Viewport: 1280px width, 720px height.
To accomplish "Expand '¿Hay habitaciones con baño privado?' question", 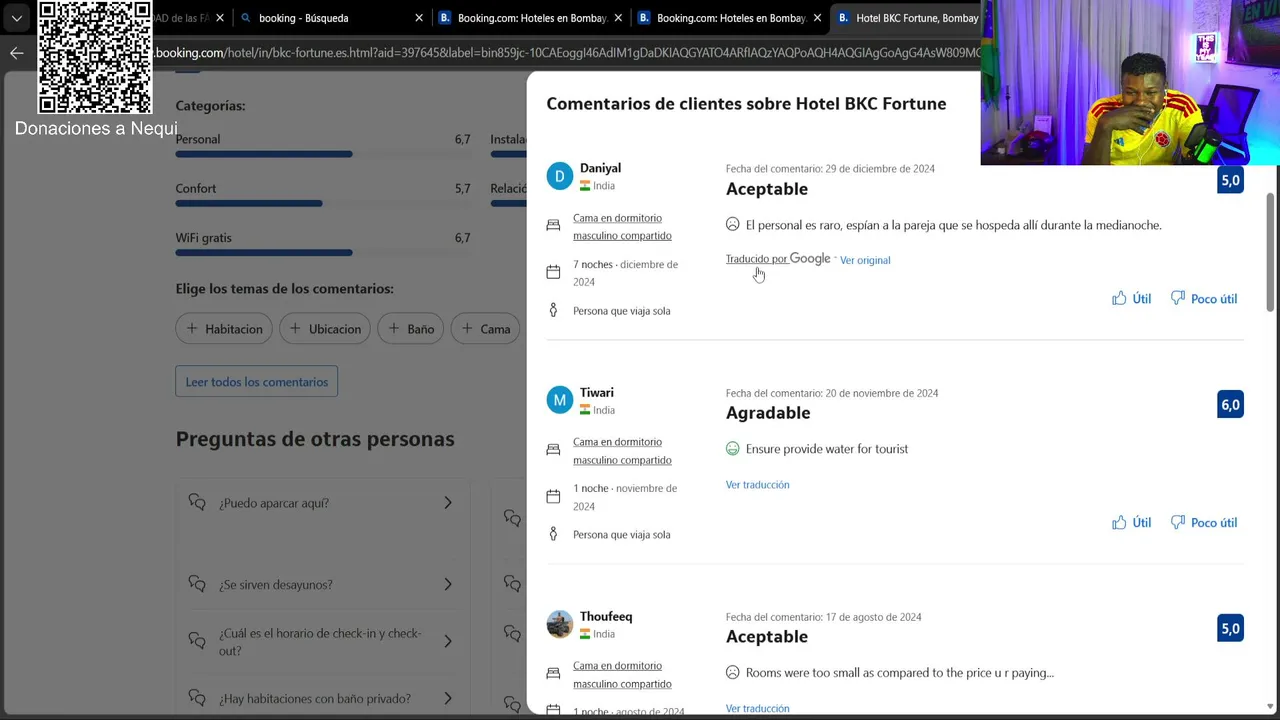I will 321,699.
